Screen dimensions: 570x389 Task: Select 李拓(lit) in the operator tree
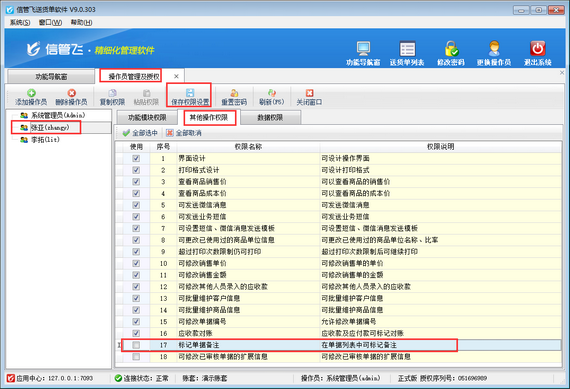45,140
